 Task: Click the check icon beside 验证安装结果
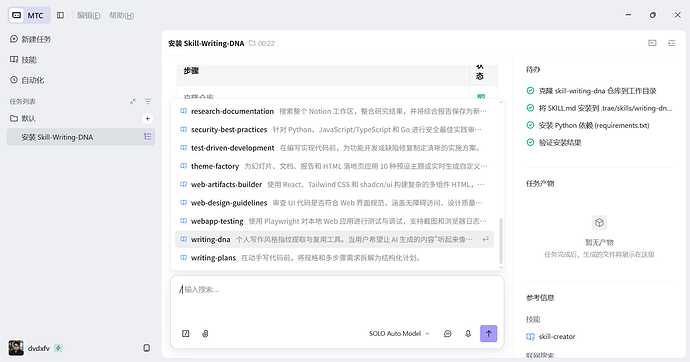click(530, 143)
